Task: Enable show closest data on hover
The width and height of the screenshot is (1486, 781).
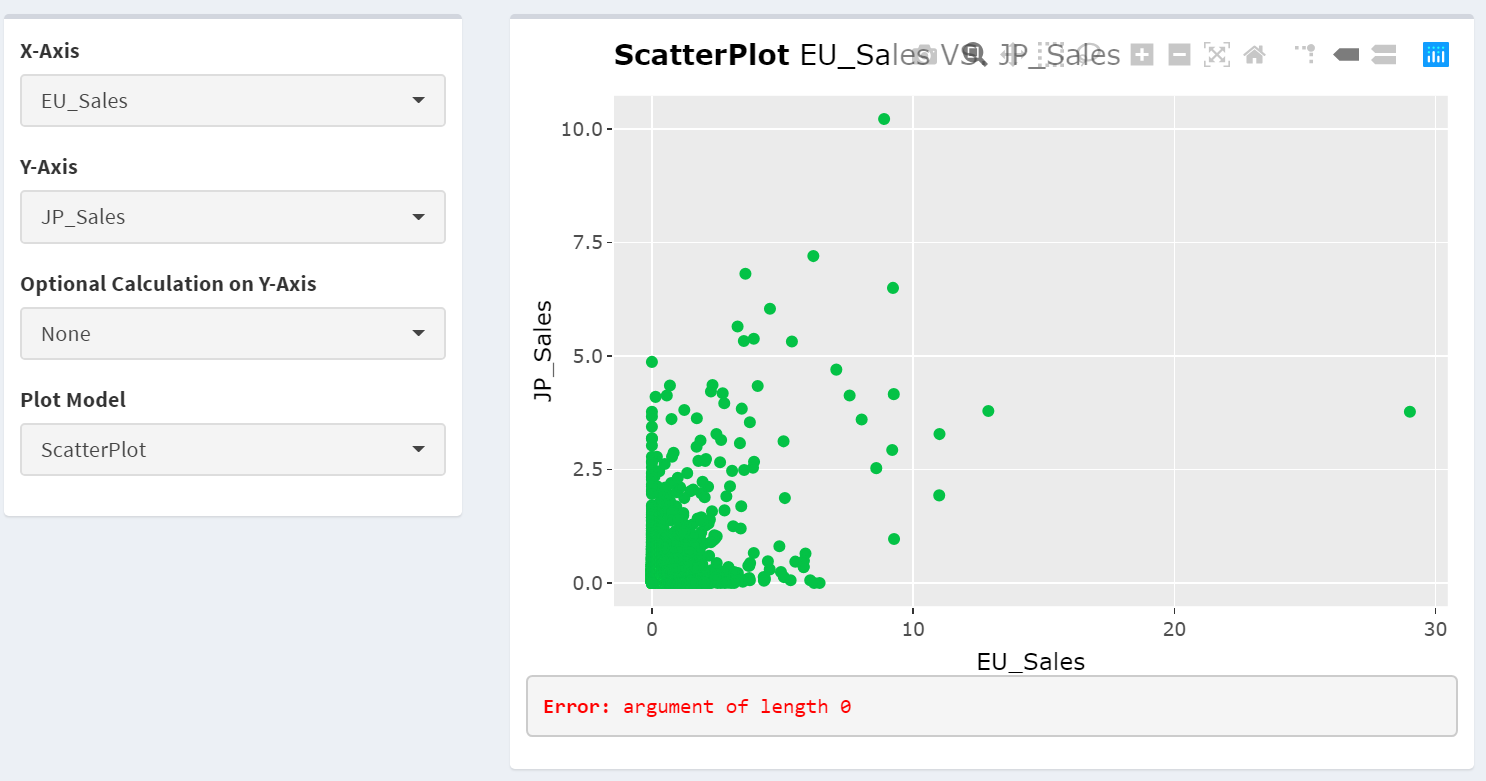Action: click(x=1346, y=54)
